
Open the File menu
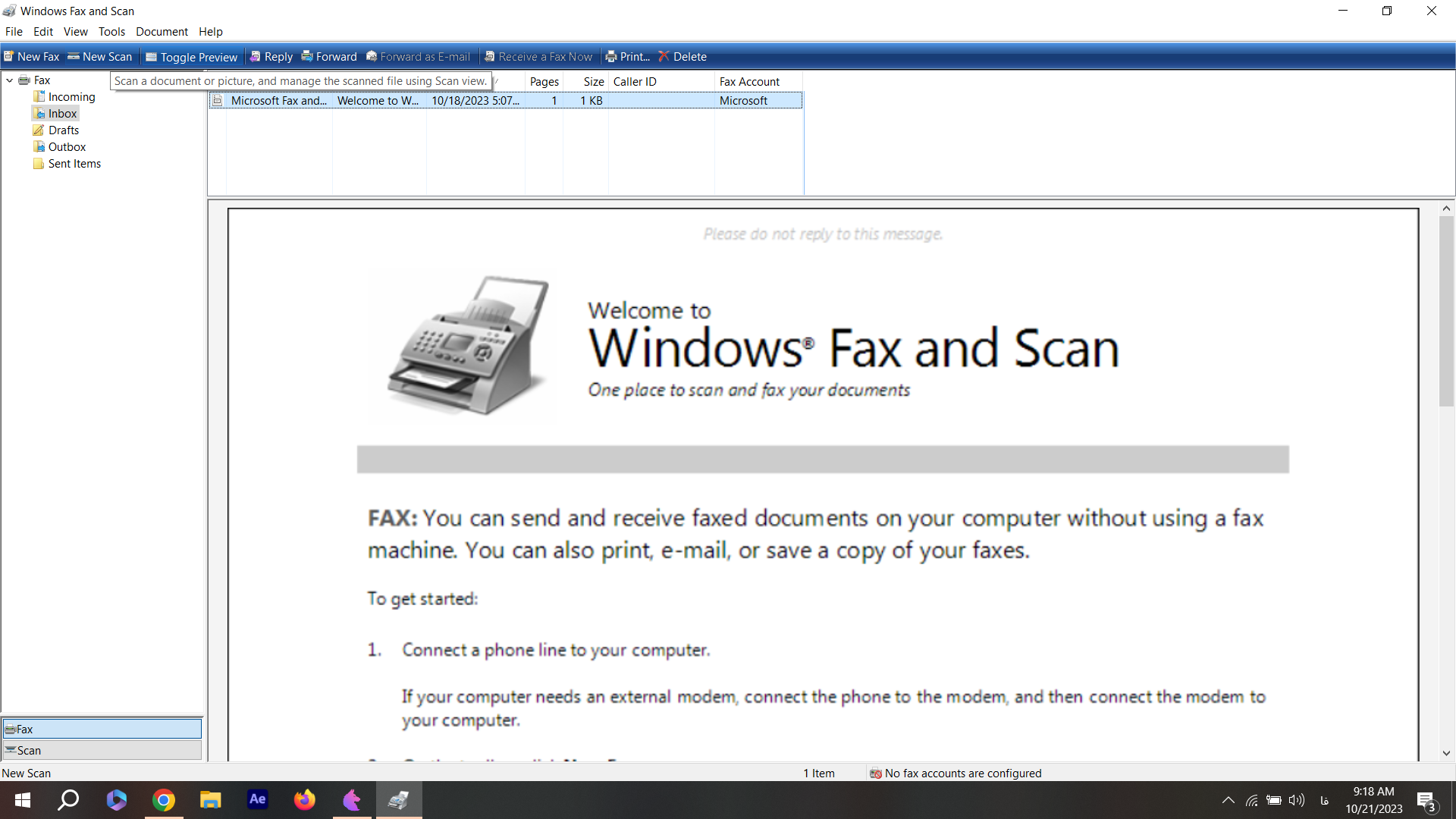coord(14,32)
